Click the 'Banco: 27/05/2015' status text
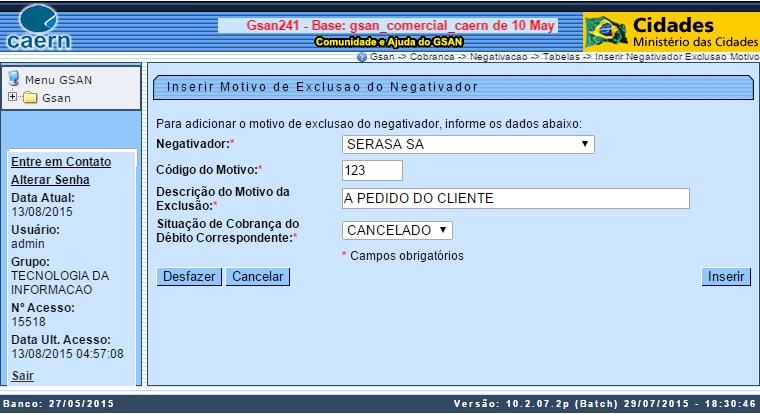This screenshot has height=414, width=760. 59,404
